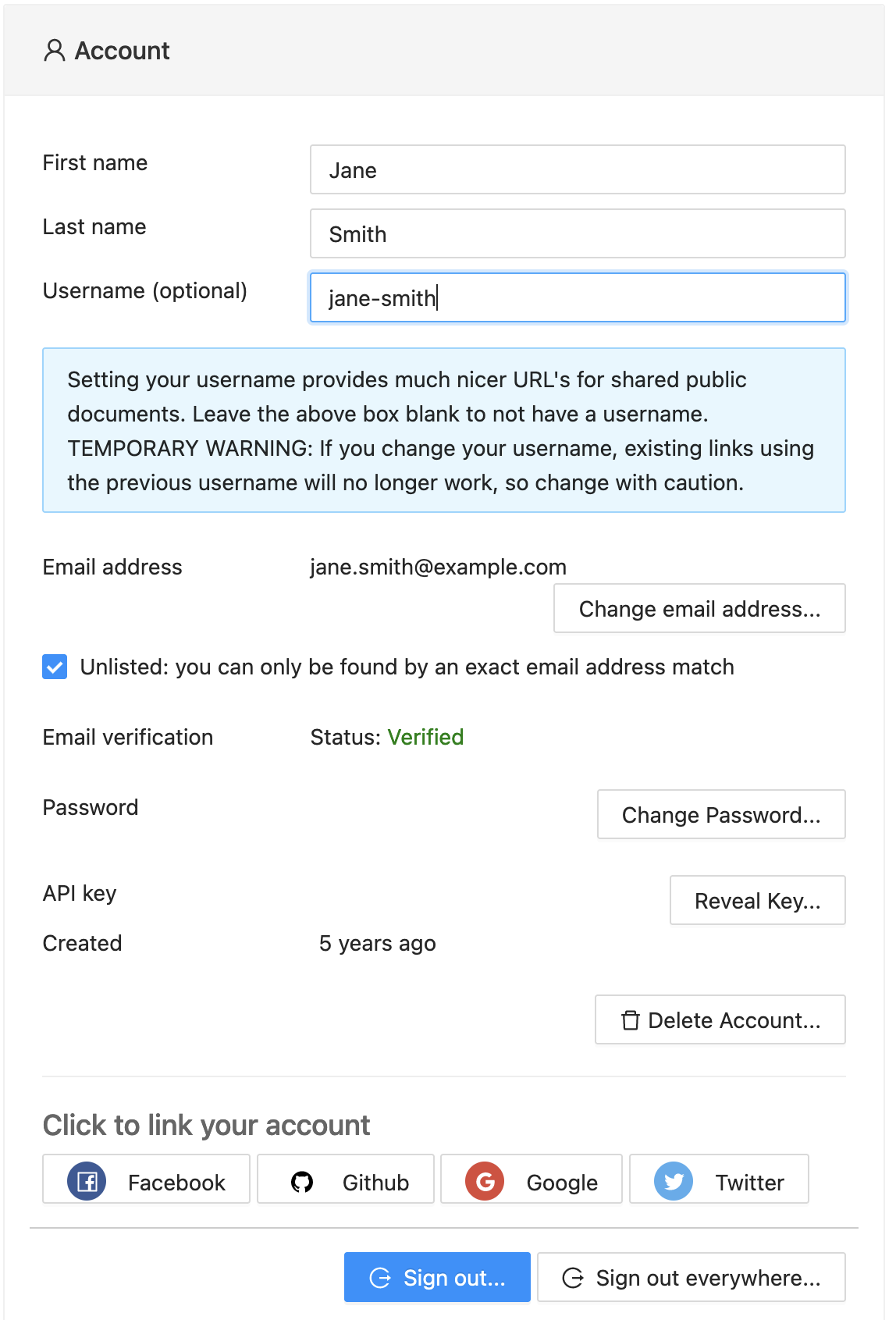The height and width of the screenshot is (1320, 896).
Task: Click the sign-out arrow icon on blue button
Action: (x=380, y=1278)
